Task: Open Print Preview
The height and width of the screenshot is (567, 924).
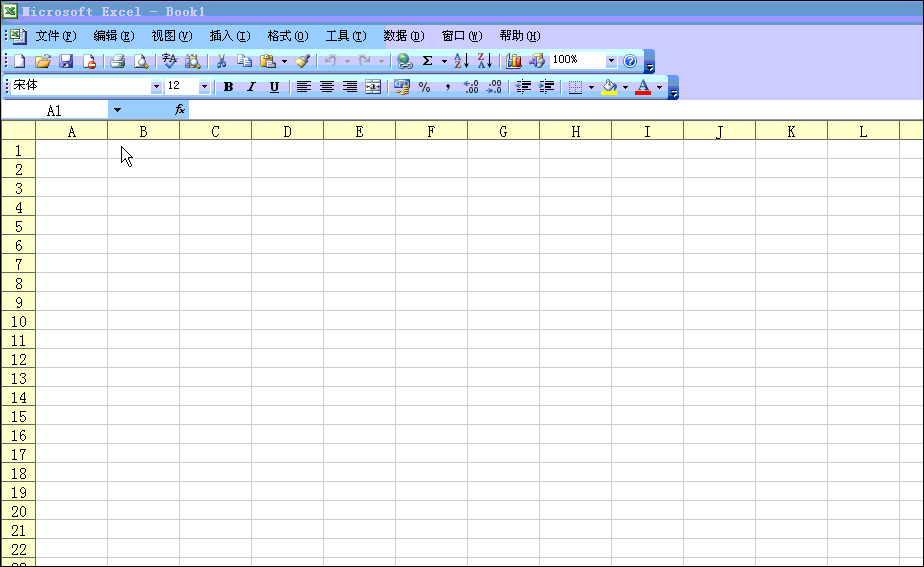Action: 141,61
